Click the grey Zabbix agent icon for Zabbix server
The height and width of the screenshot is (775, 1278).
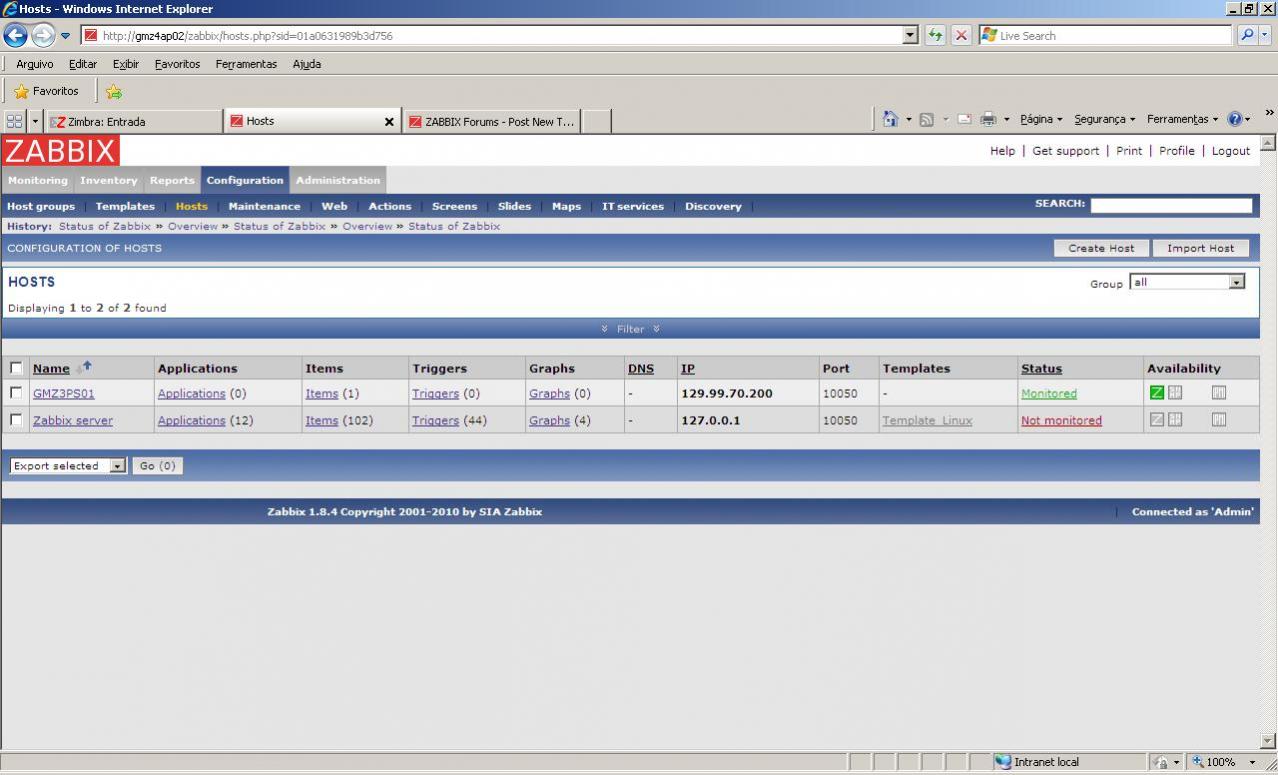(1157, 420)
